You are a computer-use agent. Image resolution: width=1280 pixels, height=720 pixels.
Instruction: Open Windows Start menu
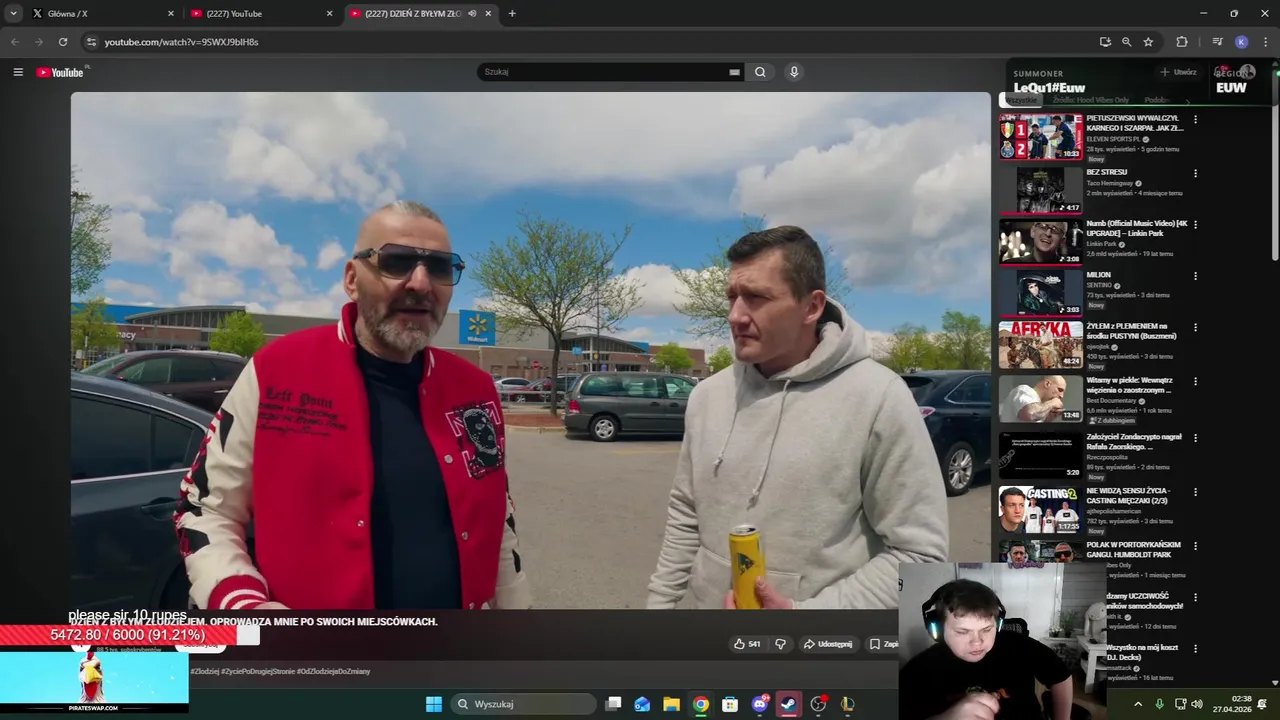[434, 704]
